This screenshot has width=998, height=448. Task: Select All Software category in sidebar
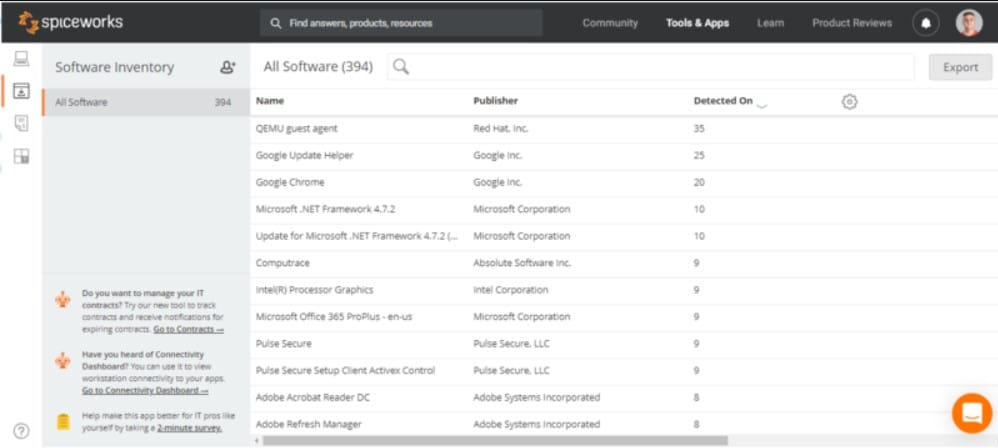pos(146,102)
